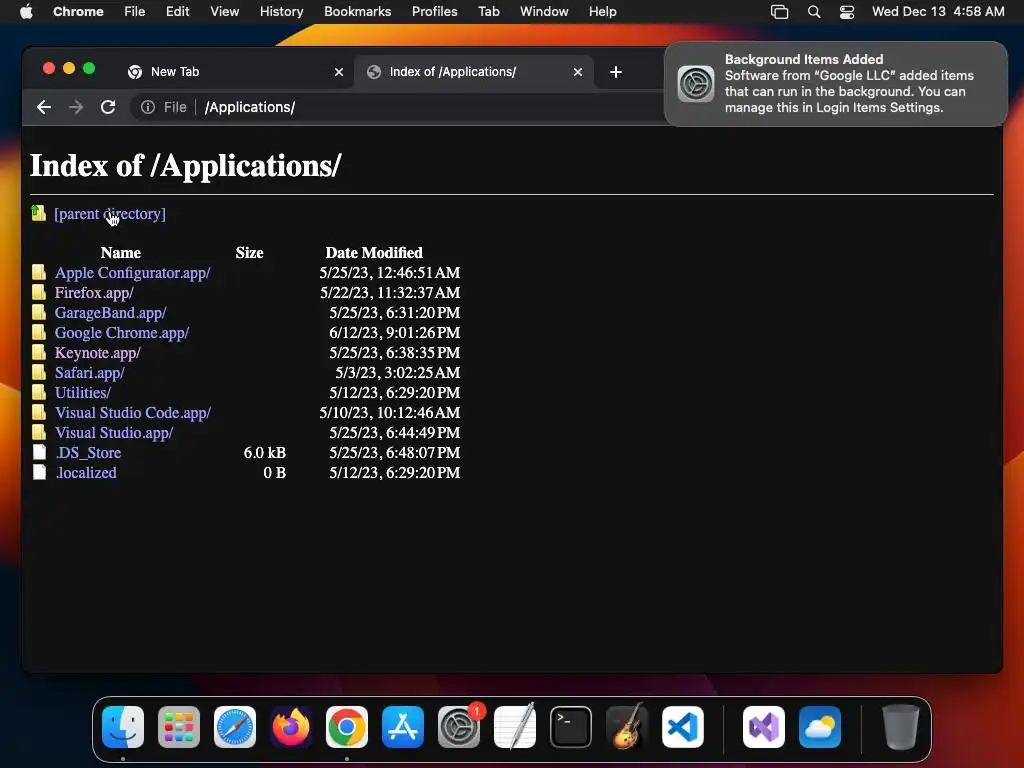The width and height of the screenshot is (1024, 768).
Task: Open Trash from the Dock
Action: tap(901, 727)
